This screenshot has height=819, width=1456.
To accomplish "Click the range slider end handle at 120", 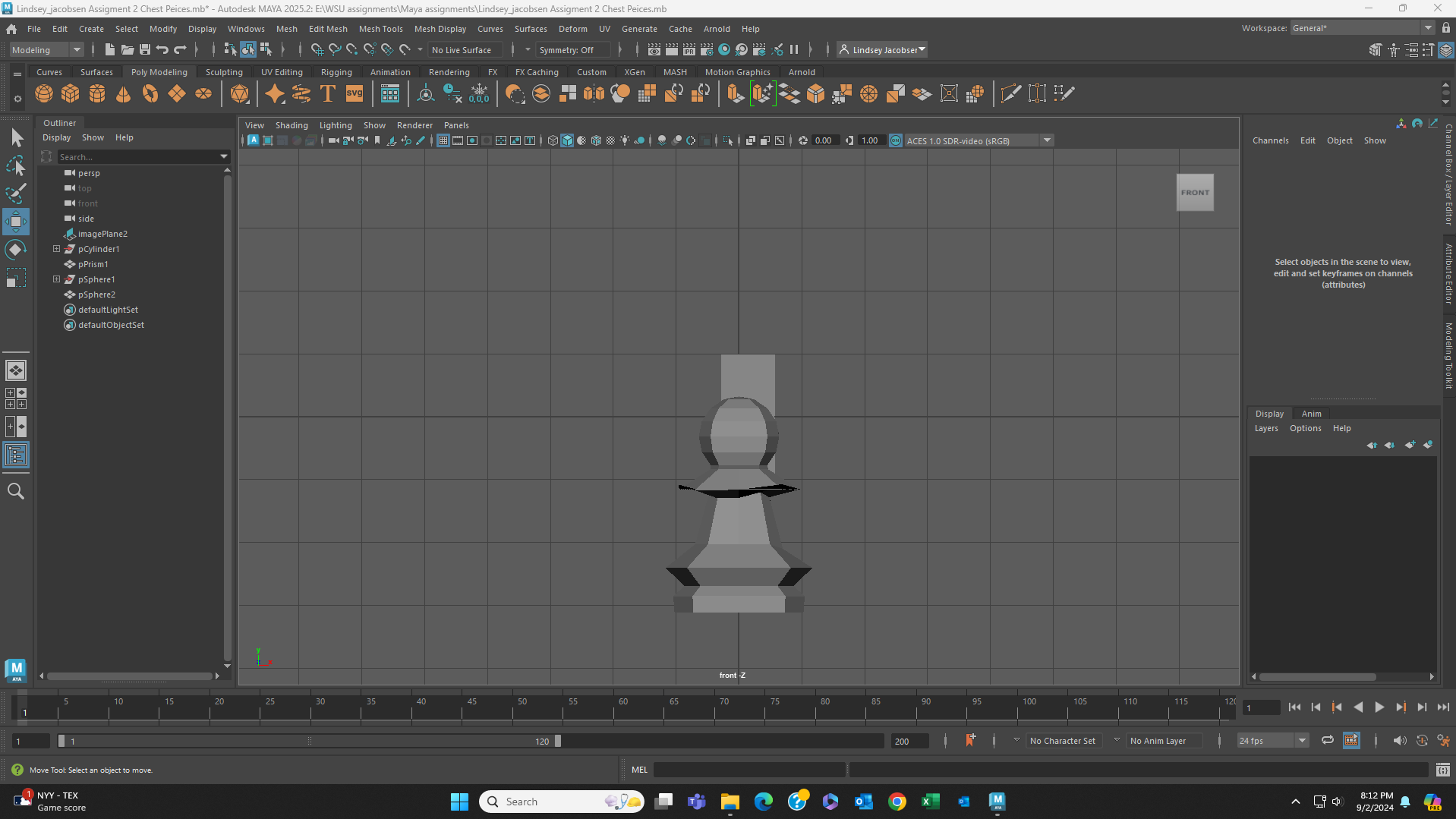I will coord(558,741).
